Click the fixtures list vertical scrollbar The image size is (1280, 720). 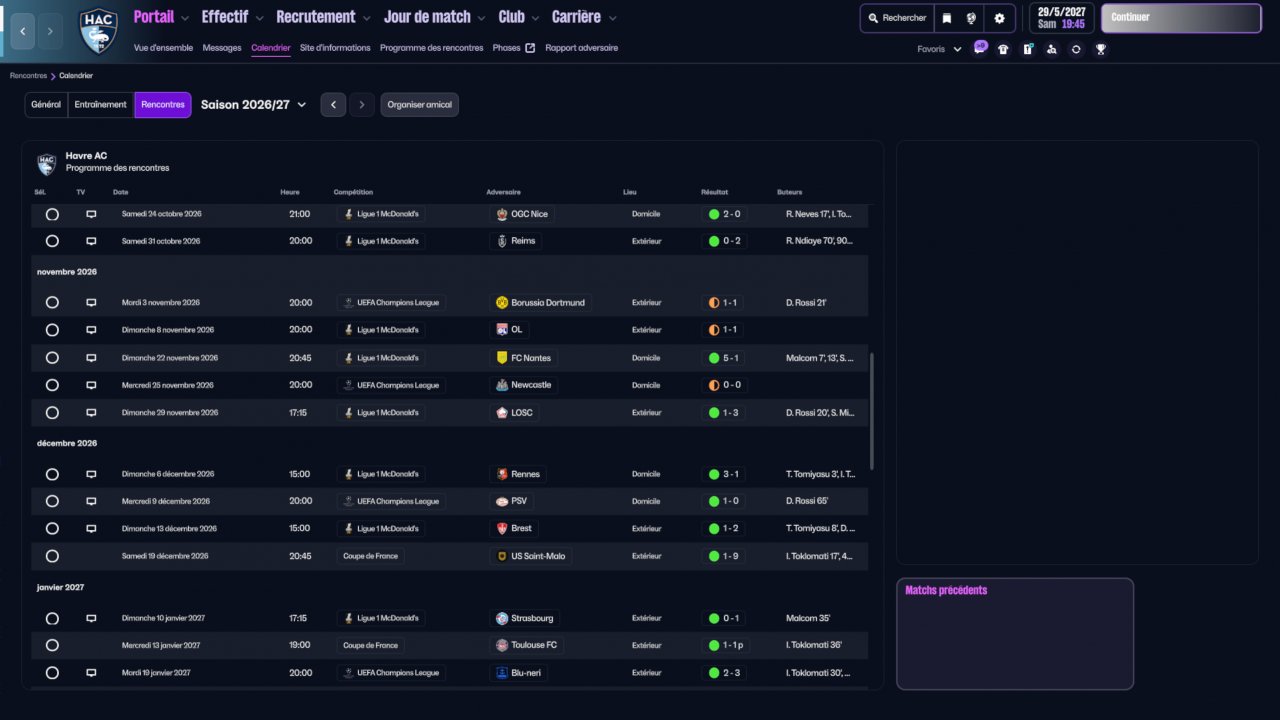coord(872,410)
